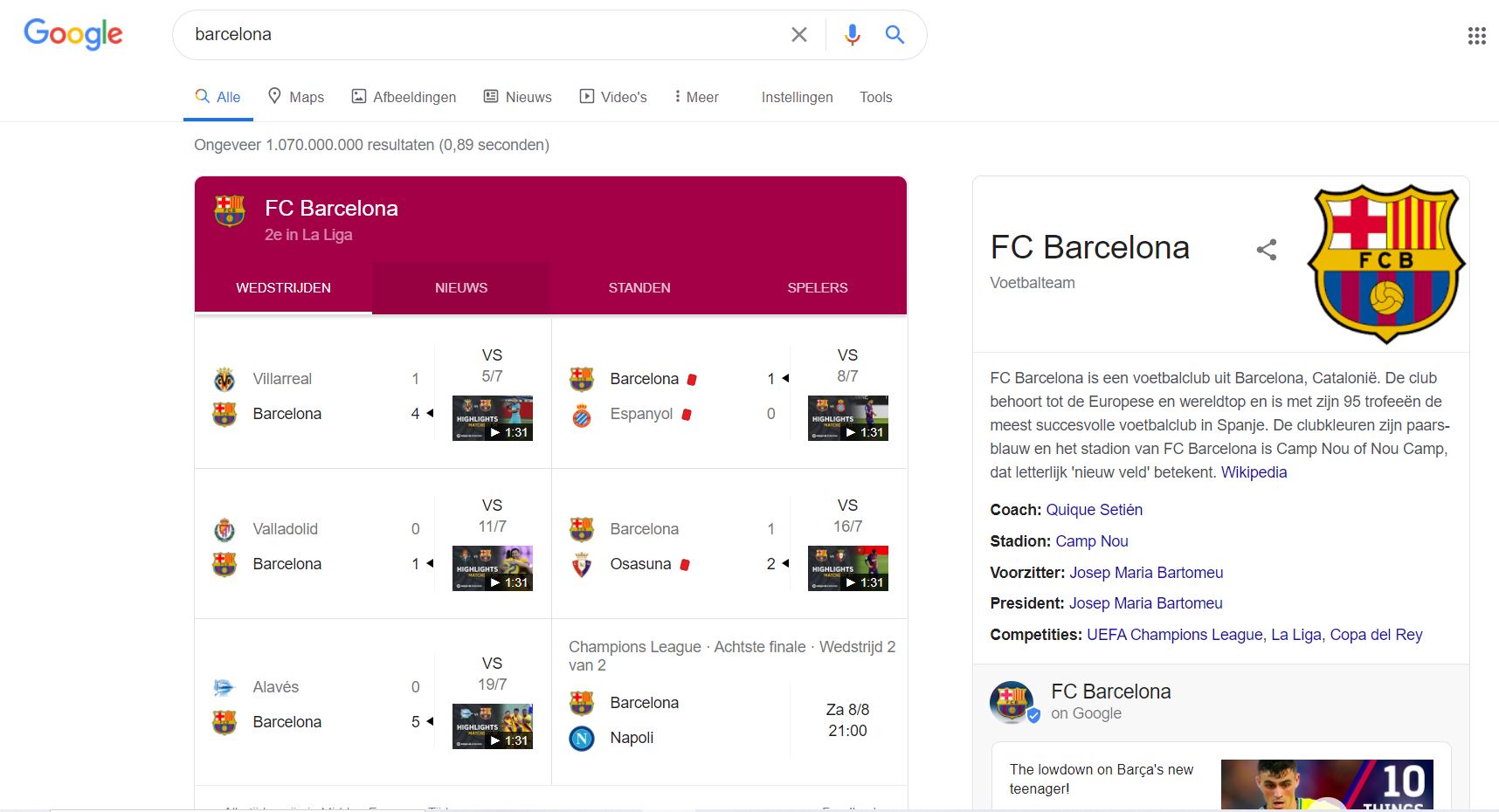
Task: Clear the search box with X icon
Action: click(798, 34)
